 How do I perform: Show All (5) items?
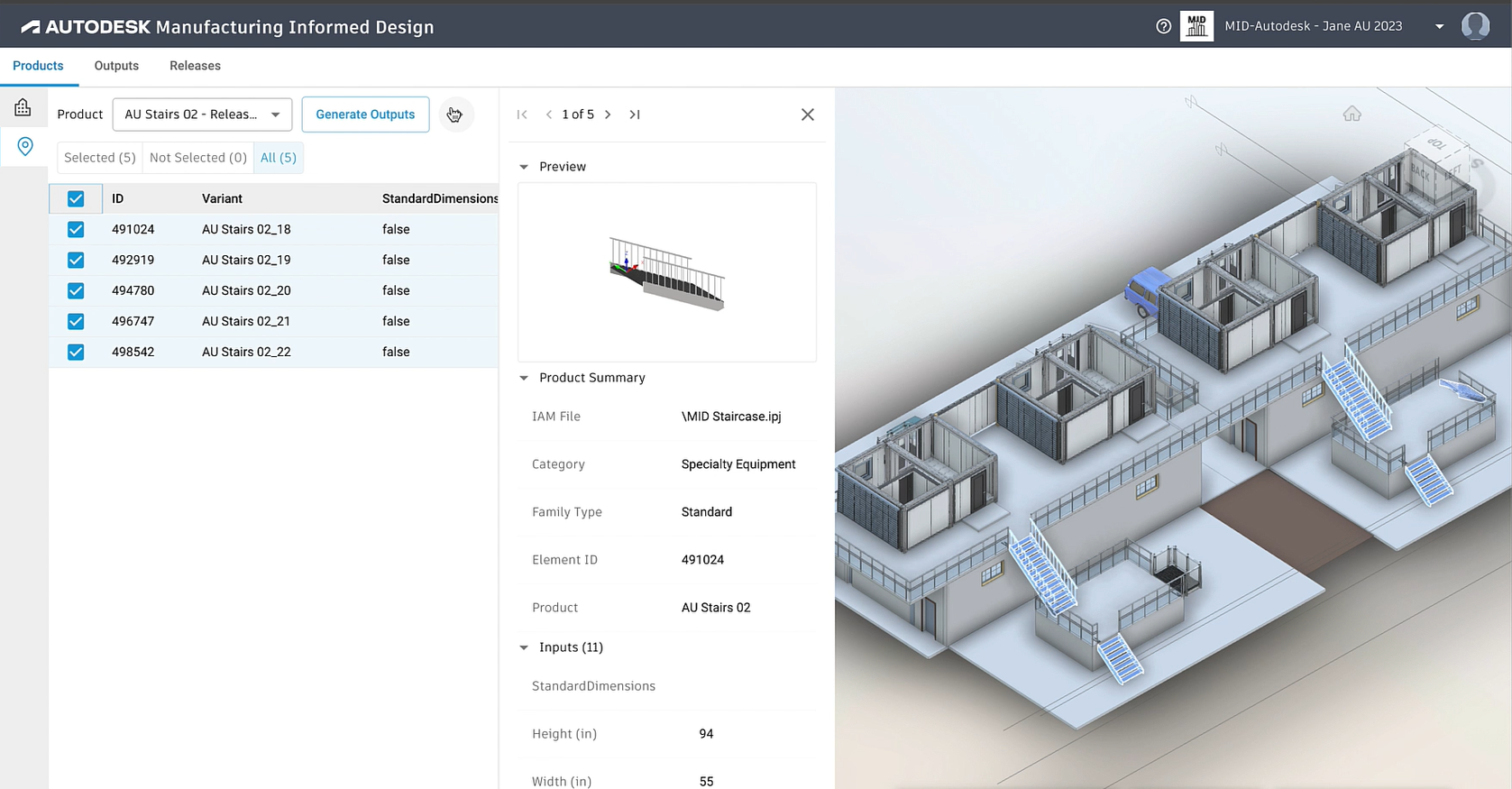pyautogui.click(x=279, y=158)
